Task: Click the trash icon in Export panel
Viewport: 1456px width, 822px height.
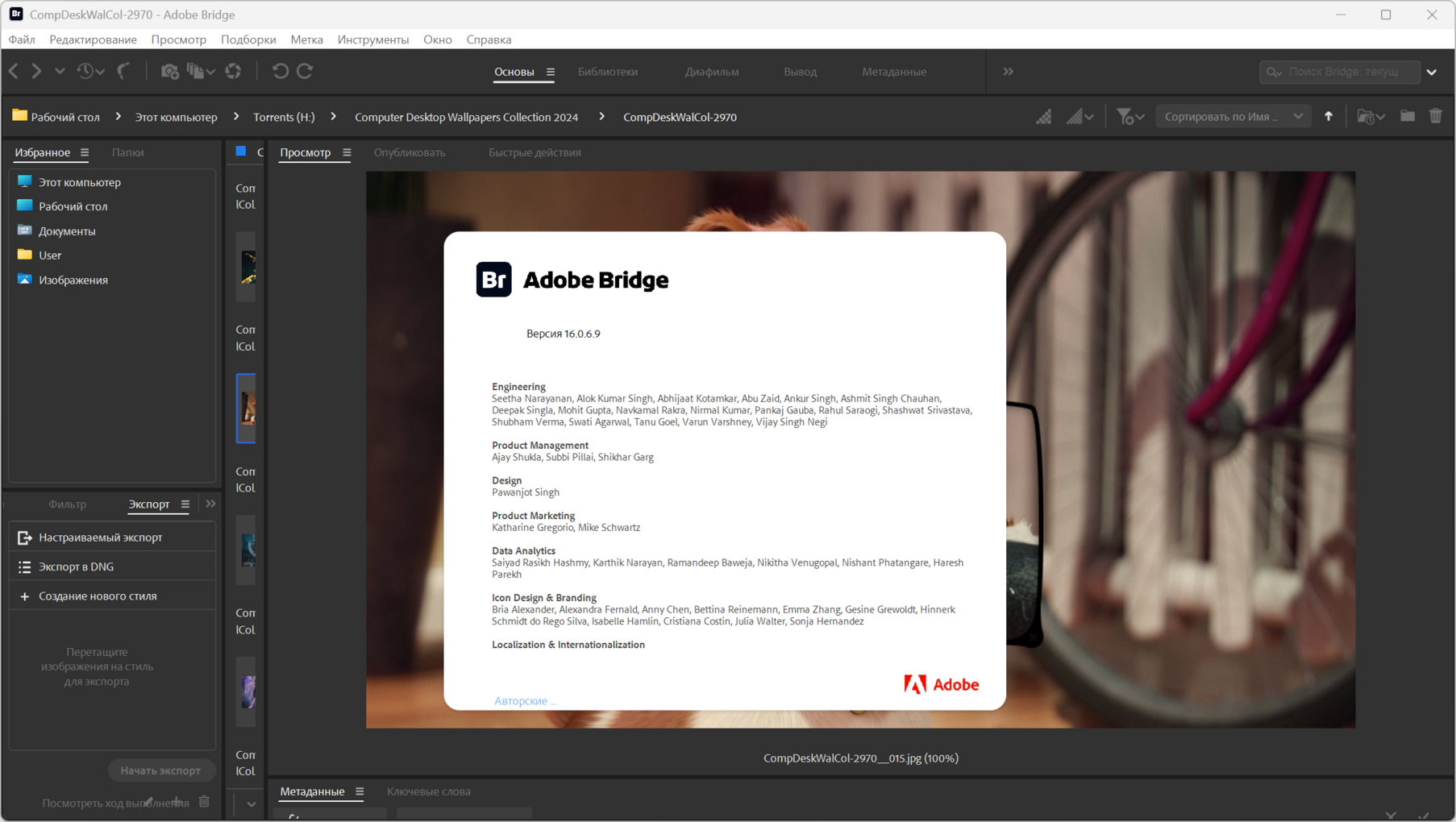Action: (204, 801)
